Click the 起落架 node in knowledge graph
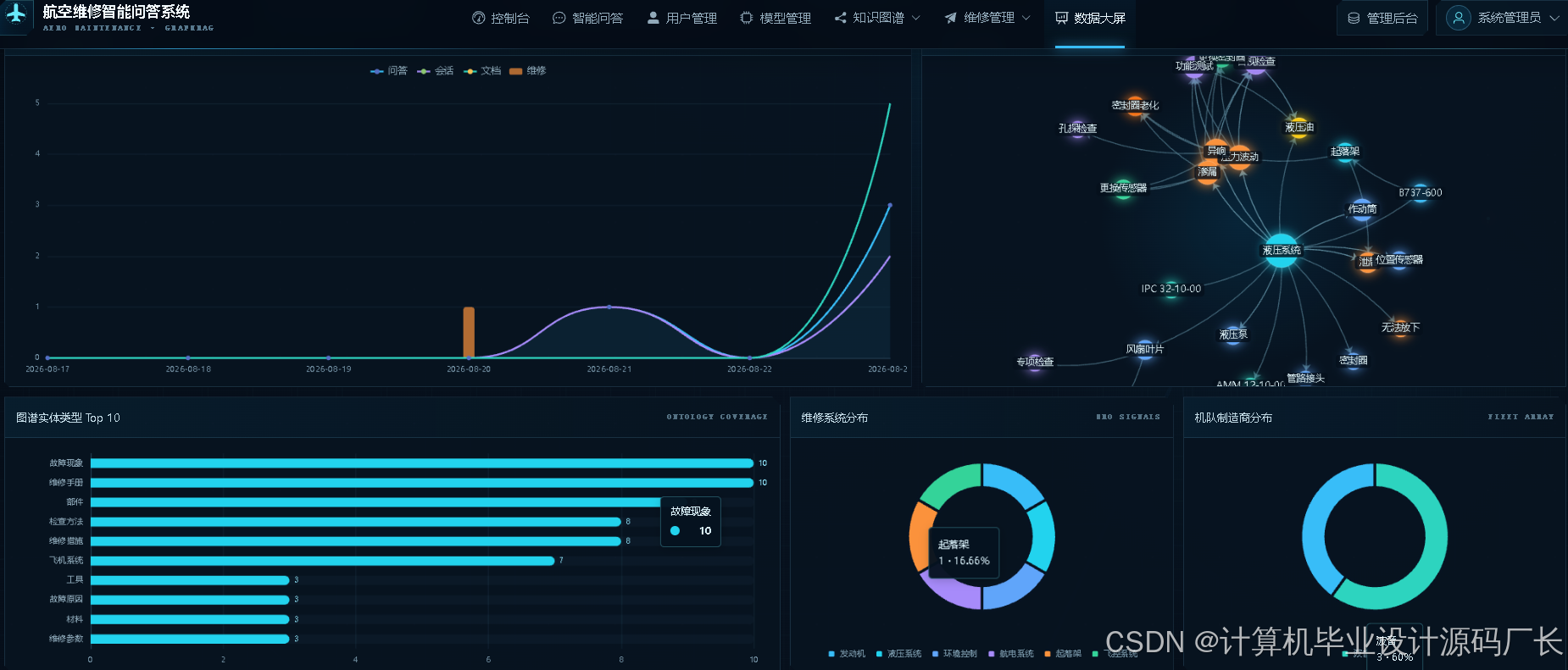Viewport: 1568px width, 670px height. pyautogui.click(x=1345, y=152)
